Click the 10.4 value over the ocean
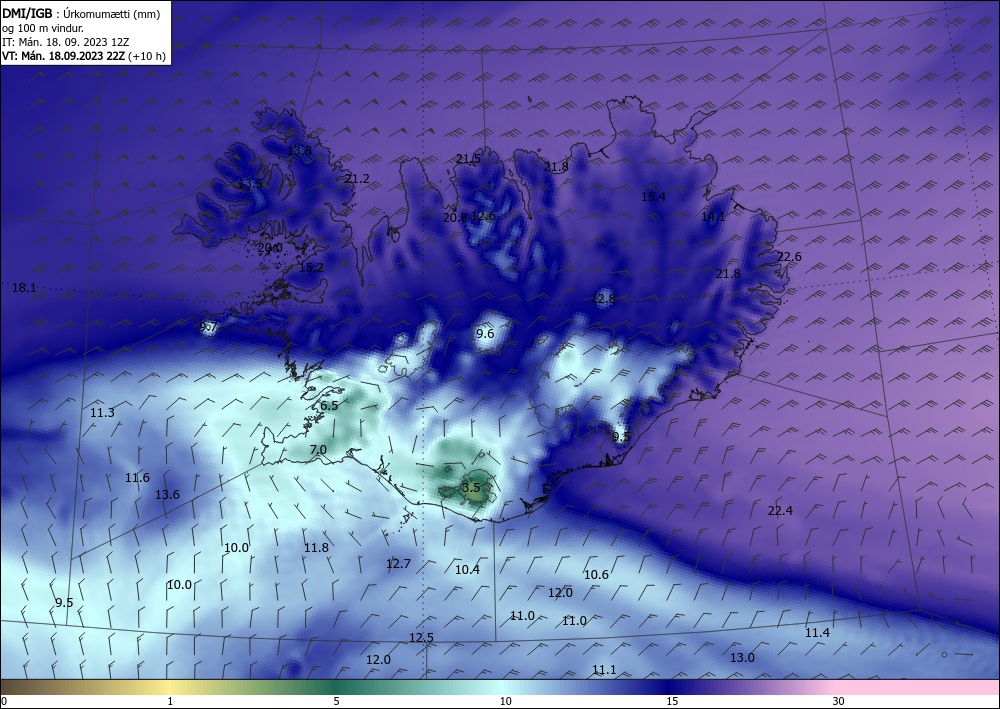This screenshot has width=1000, height=709. (467, 569)
